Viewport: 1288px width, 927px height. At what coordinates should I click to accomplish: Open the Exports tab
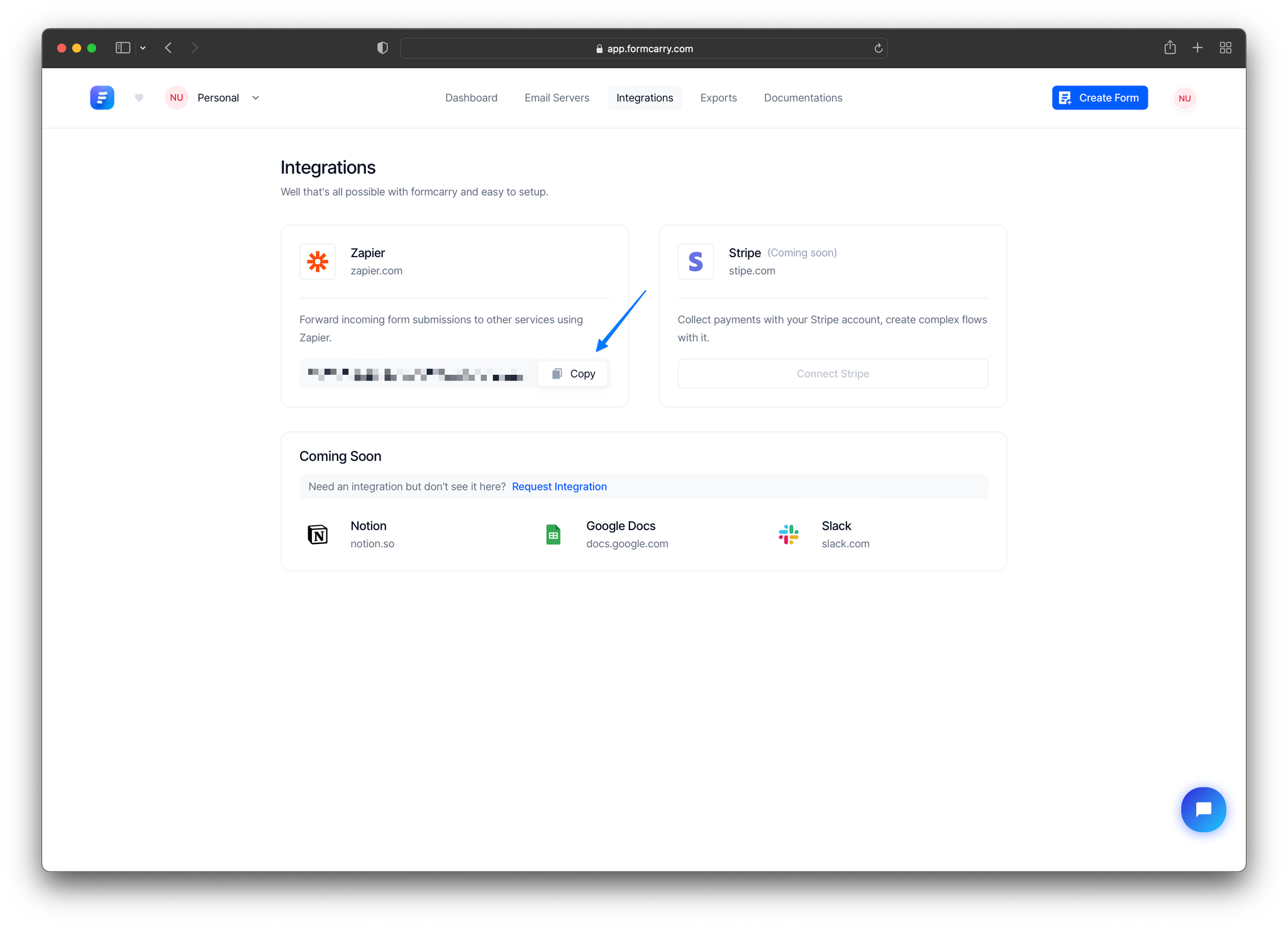pyautogui.click(x=718, y=97)
